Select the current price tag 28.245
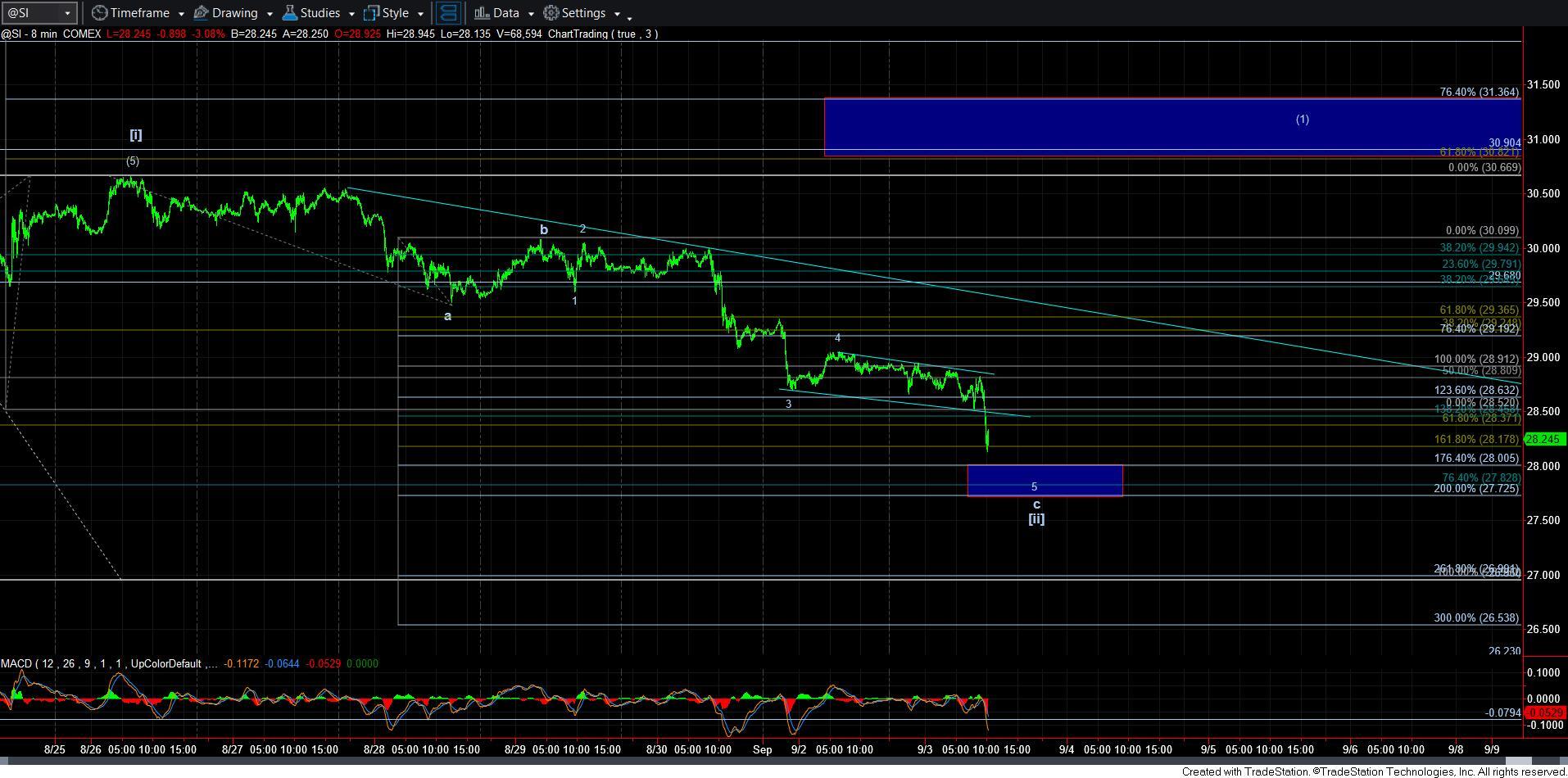 coord(1544,439)
